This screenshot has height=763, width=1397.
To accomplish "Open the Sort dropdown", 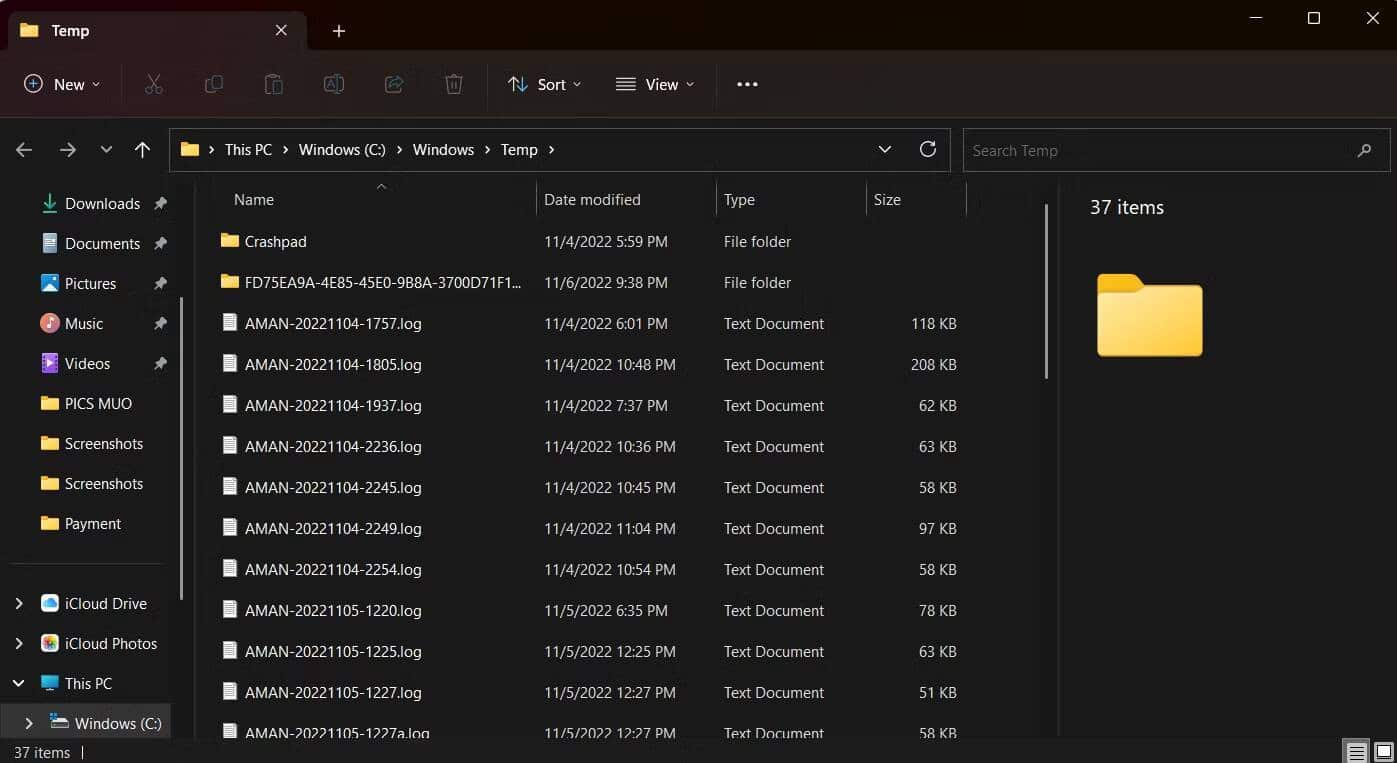I will (543, 84).
